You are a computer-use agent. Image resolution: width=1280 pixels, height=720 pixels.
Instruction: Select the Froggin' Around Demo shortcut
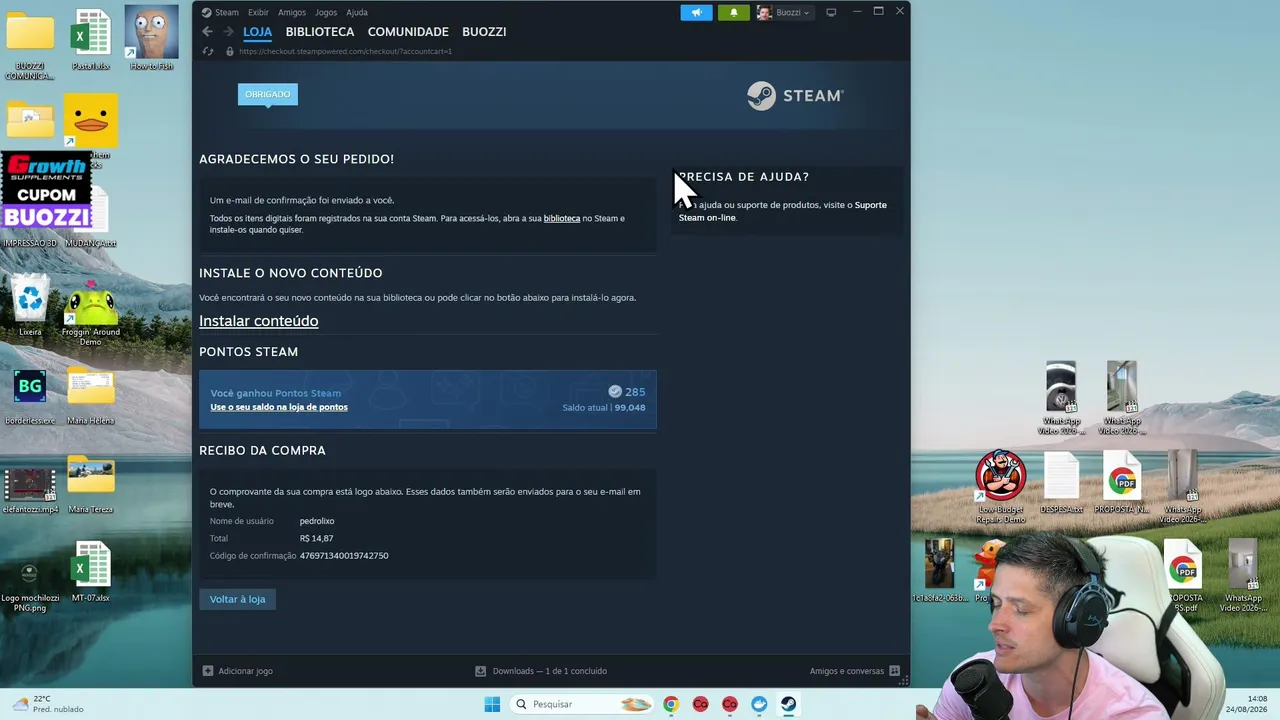pos(91,314)
